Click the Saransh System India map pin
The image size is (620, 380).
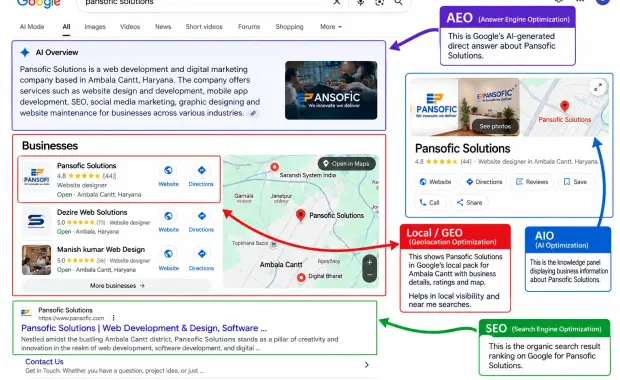coord(274,167)
